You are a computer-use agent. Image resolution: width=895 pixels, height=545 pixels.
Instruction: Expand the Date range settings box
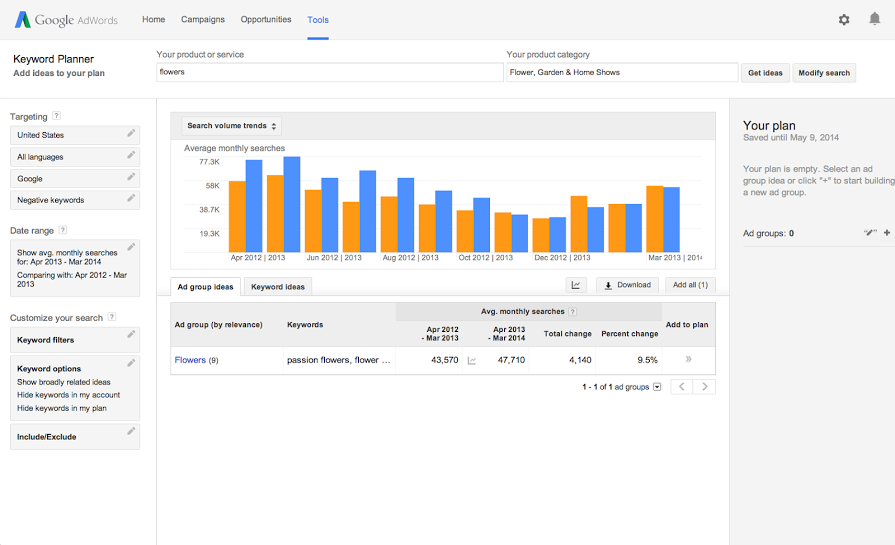point(131,246)
